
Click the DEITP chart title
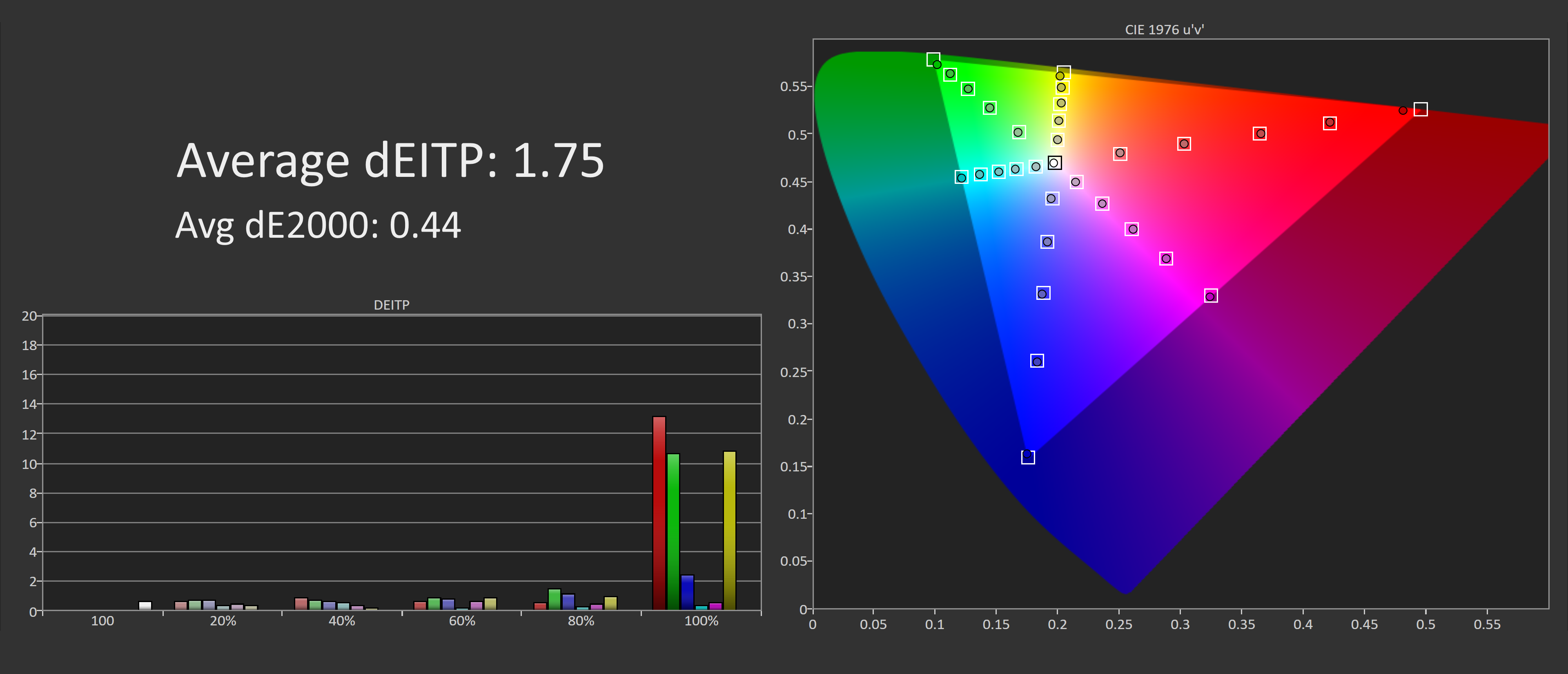click(392, 305)
